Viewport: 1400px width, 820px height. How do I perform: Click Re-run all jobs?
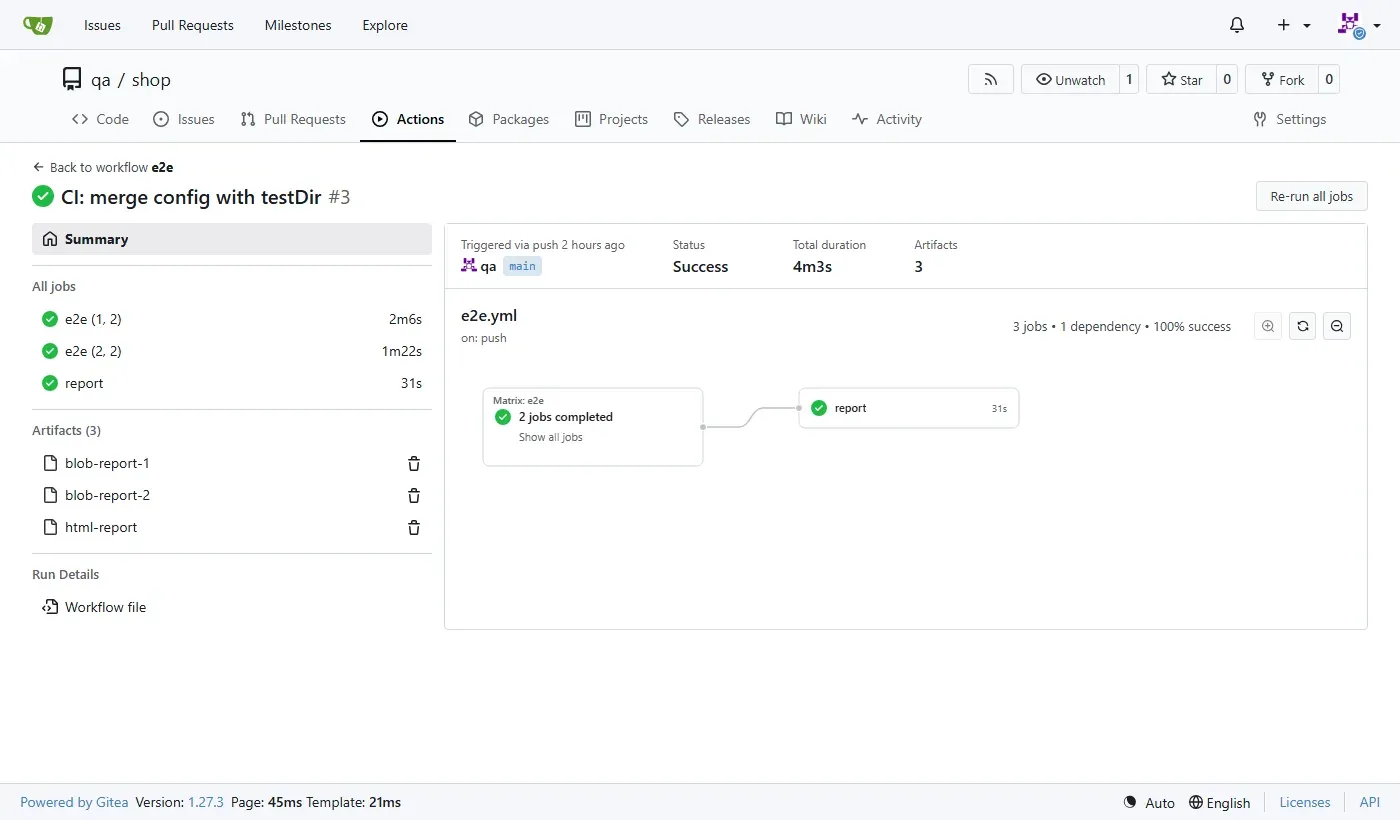(1311, 196)
